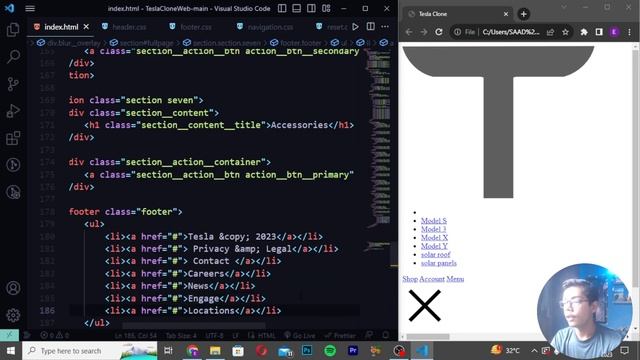This screenshot has height=360, width=640.
Task: Click the browser horizontal scrollbar thumb
Action: pos(428,337)
